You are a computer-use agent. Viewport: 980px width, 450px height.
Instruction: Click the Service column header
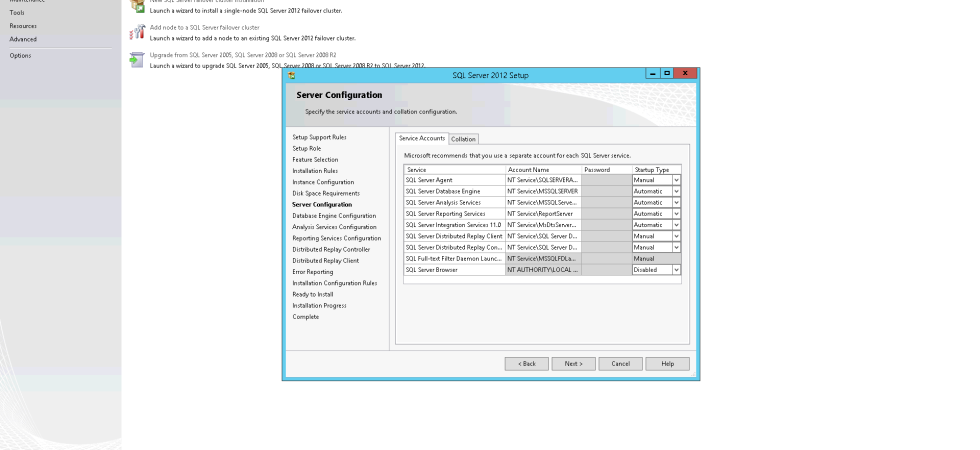(454, 170)
